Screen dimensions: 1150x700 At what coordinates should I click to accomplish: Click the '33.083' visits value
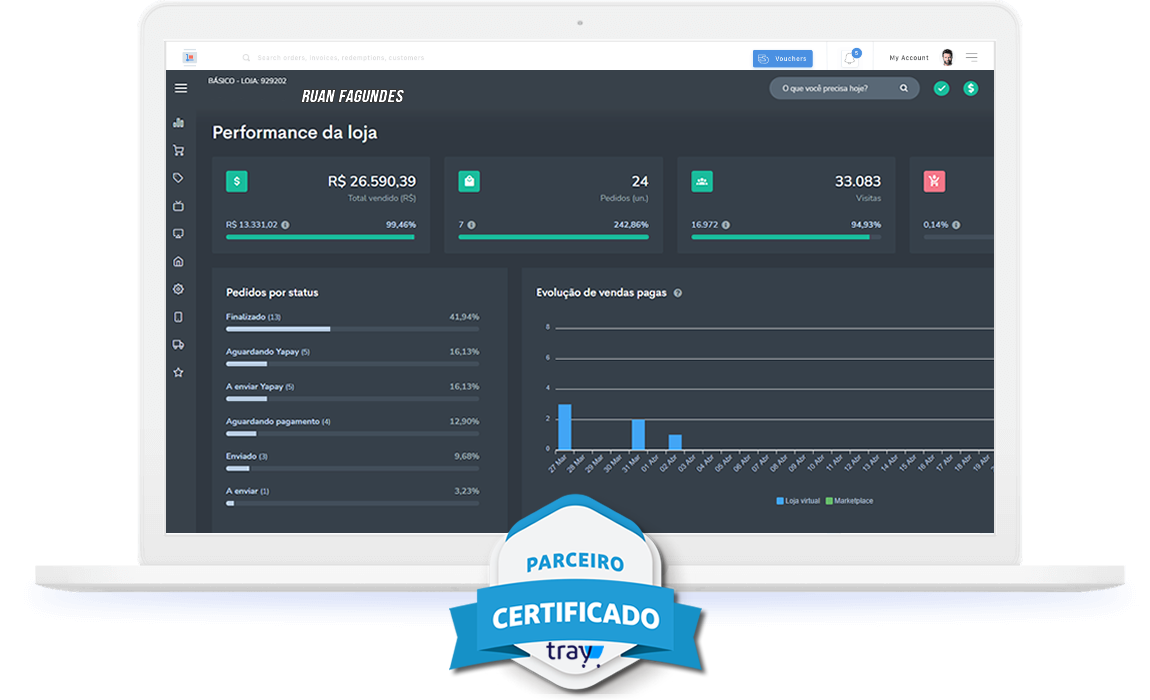point(858,181)
